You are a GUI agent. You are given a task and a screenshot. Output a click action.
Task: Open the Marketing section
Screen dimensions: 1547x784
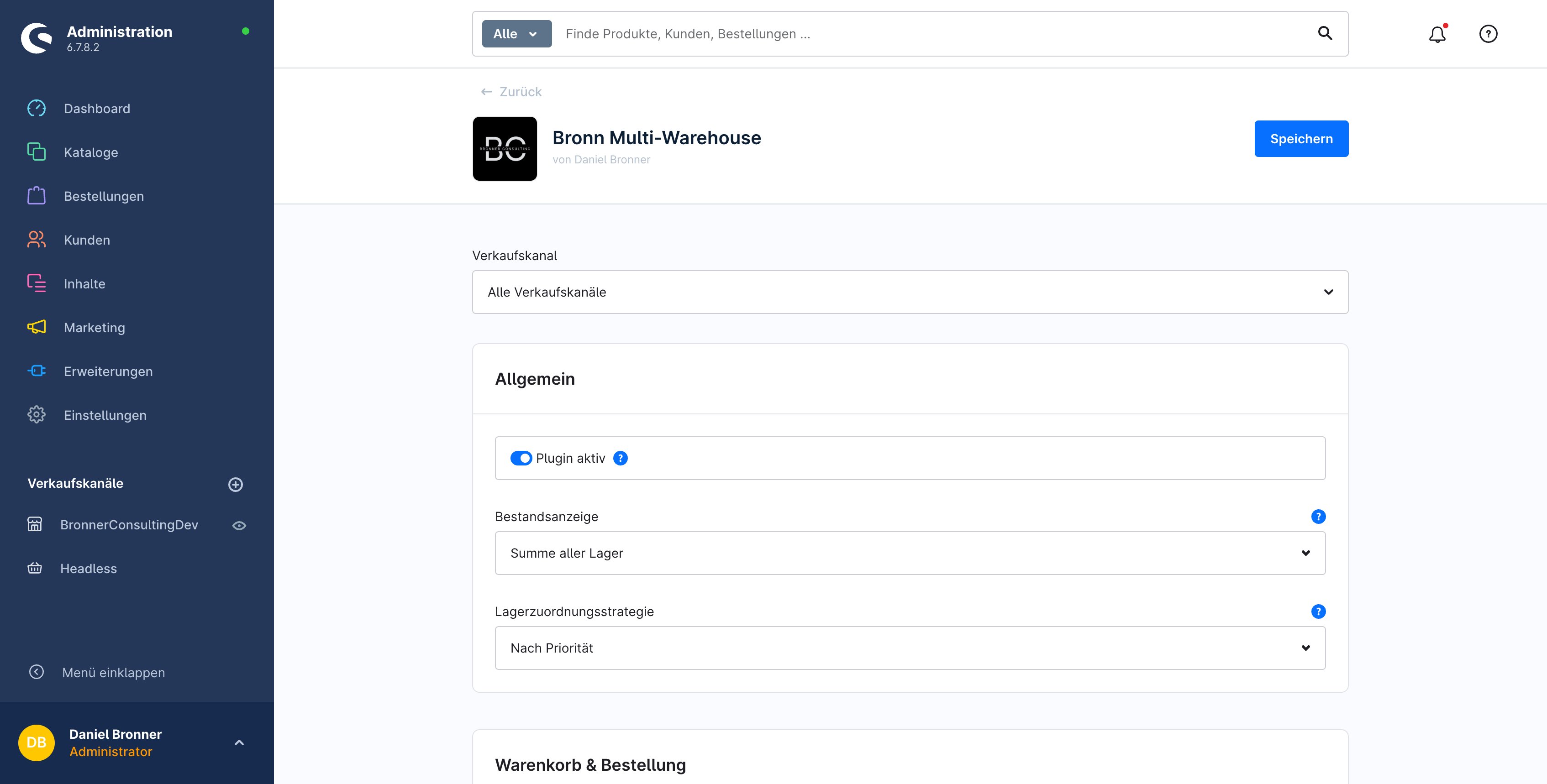94,327
